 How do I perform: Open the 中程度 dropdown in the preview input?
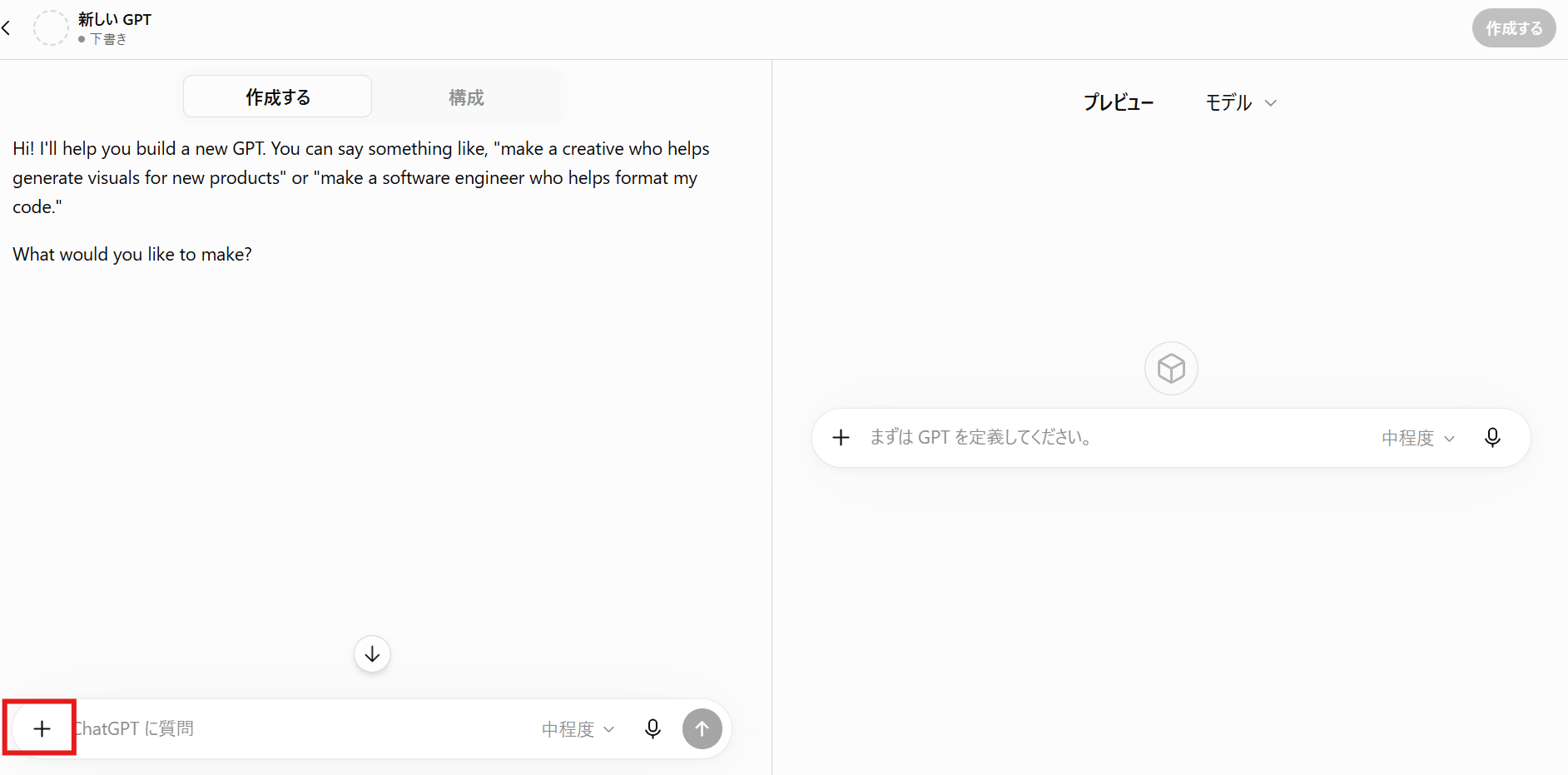[x=1418, y=438]
